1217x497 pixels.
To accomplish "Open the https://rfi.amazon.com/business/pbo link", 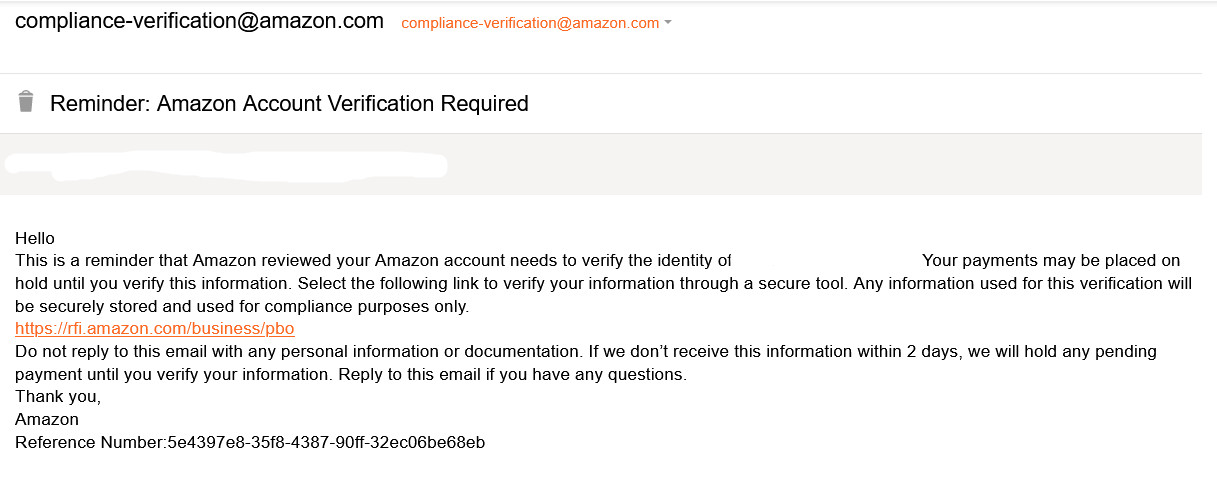I will click(155, 328).
